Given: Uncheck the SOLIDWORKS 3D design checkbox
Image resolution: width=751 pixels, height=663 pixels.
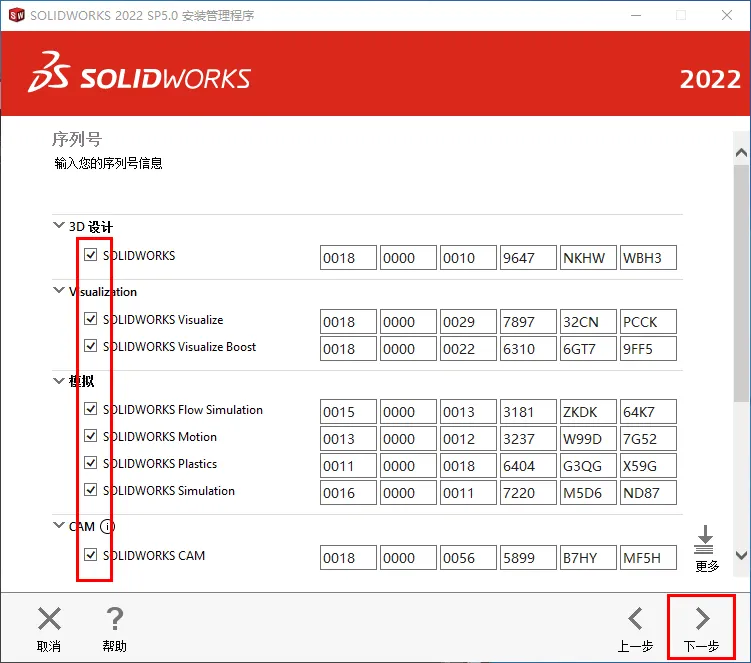Looking at the screenshot, I should pyautogui.click(x=91, y=254).
